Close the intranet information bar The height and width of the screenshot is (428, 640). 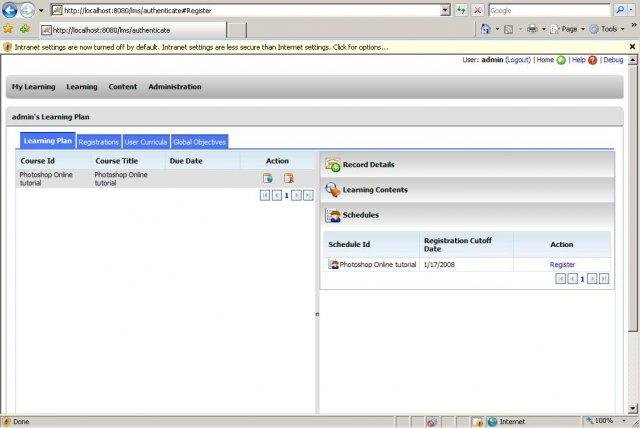[632, 47]
